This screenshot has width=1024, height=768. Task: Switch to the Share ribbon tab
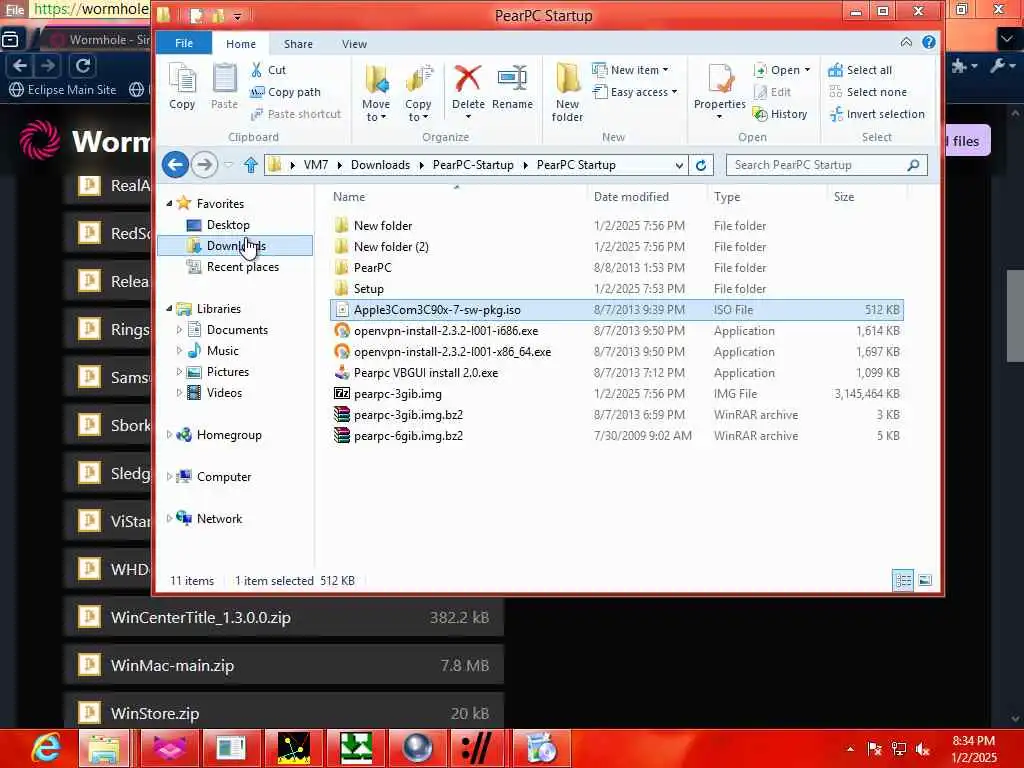(x=298, y=44)
